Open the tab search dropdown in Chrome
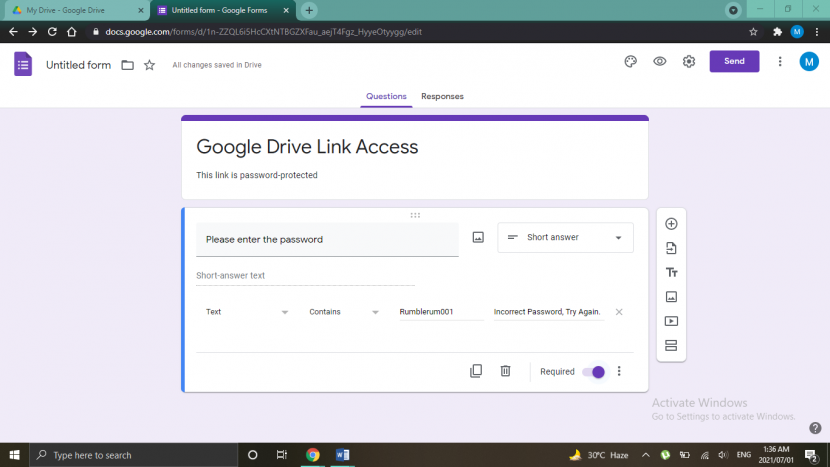 click(733, 10)
